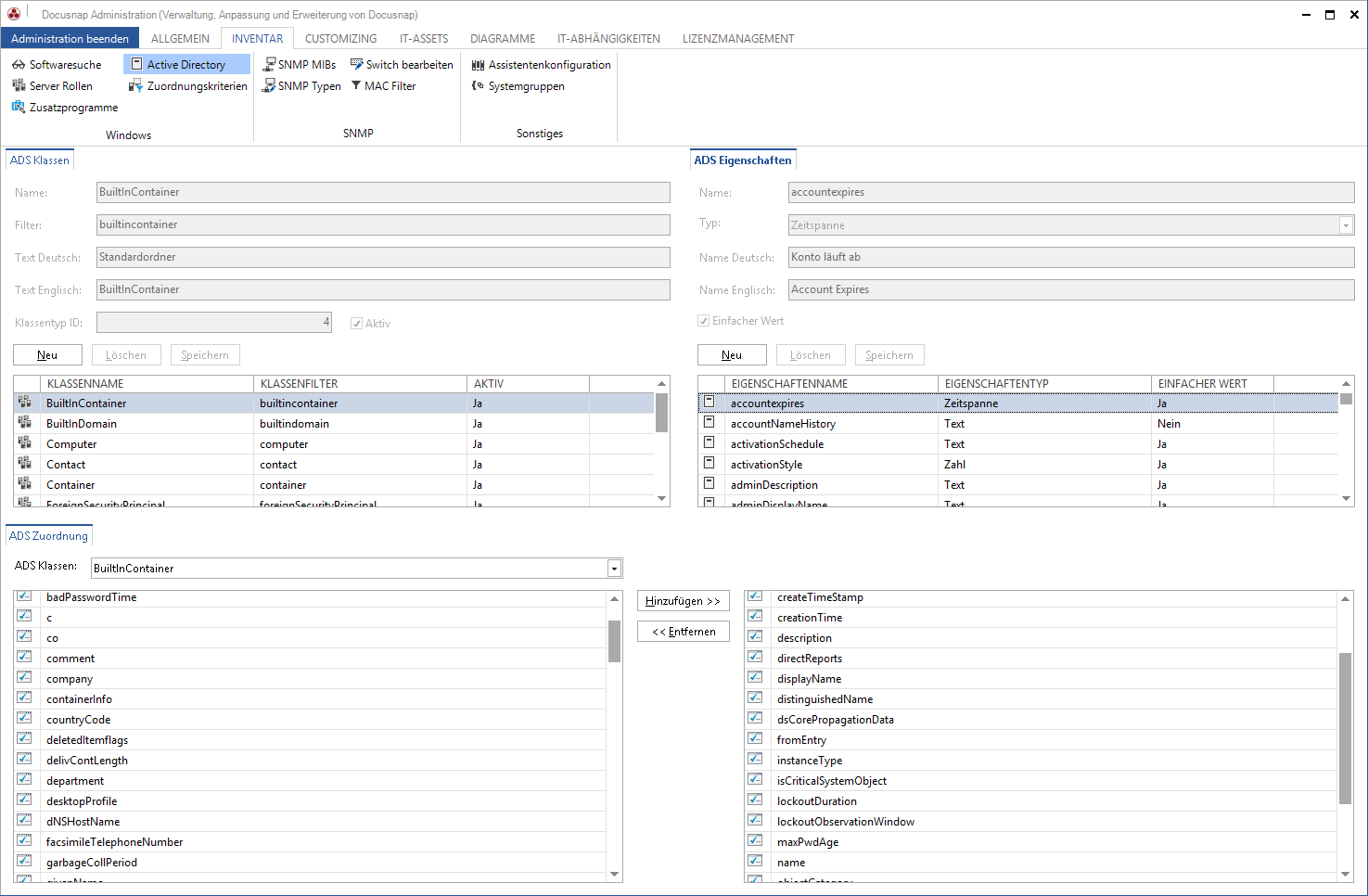Open the Klassentyp ID number field
The width and height of the screenshot is (1368, 896).
point(214,322)
